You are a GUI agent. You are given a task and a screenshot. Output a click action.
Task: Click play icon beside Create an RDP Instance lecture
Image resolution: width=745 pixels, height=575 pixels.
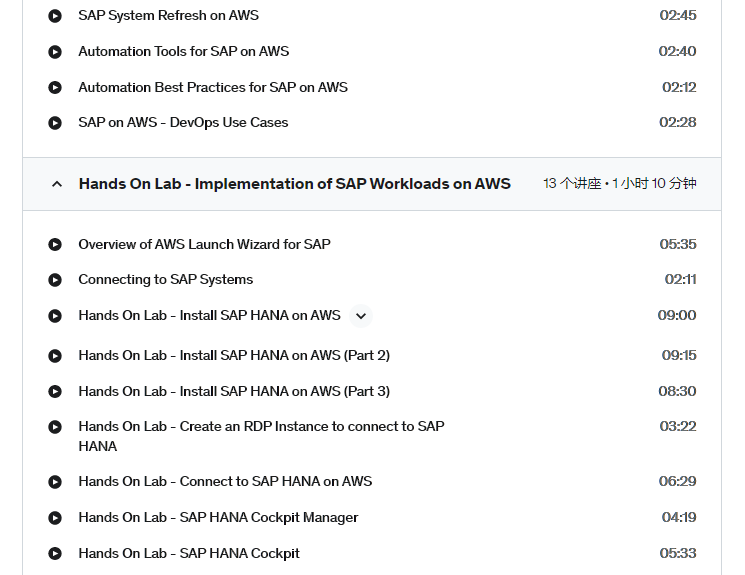[55, 427]
